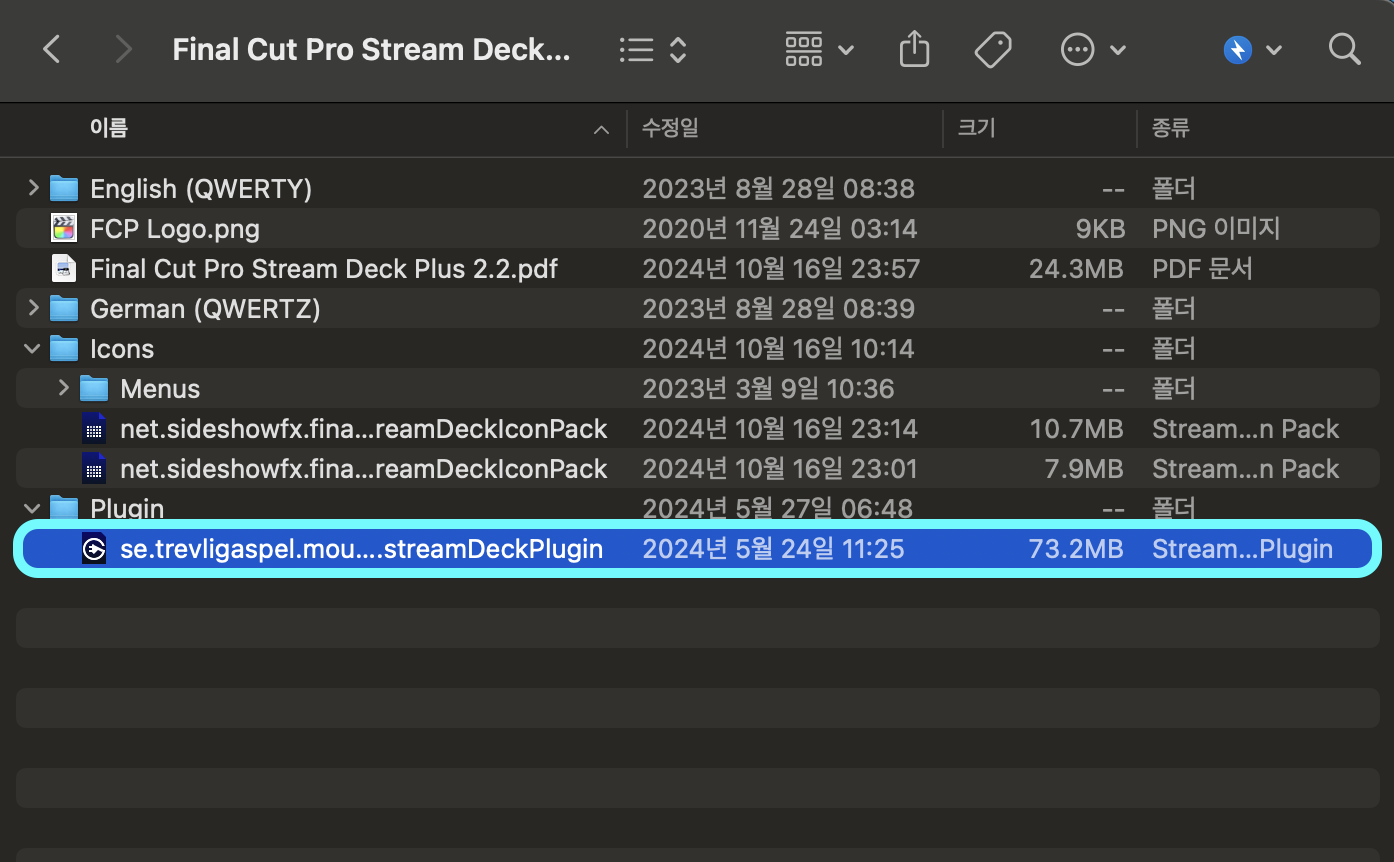Click the Share toolbar icon

point(914,49)
